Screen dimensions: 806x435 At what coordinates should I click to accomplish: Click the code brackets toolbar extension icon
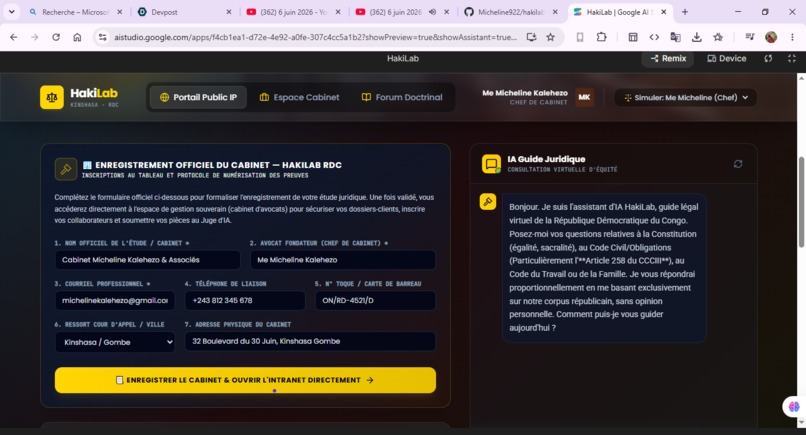654,37
